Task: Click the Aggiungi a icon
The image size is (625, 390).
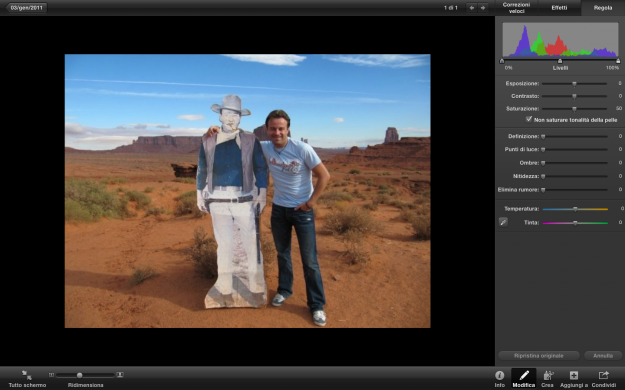Action: (x=574, y=375)
